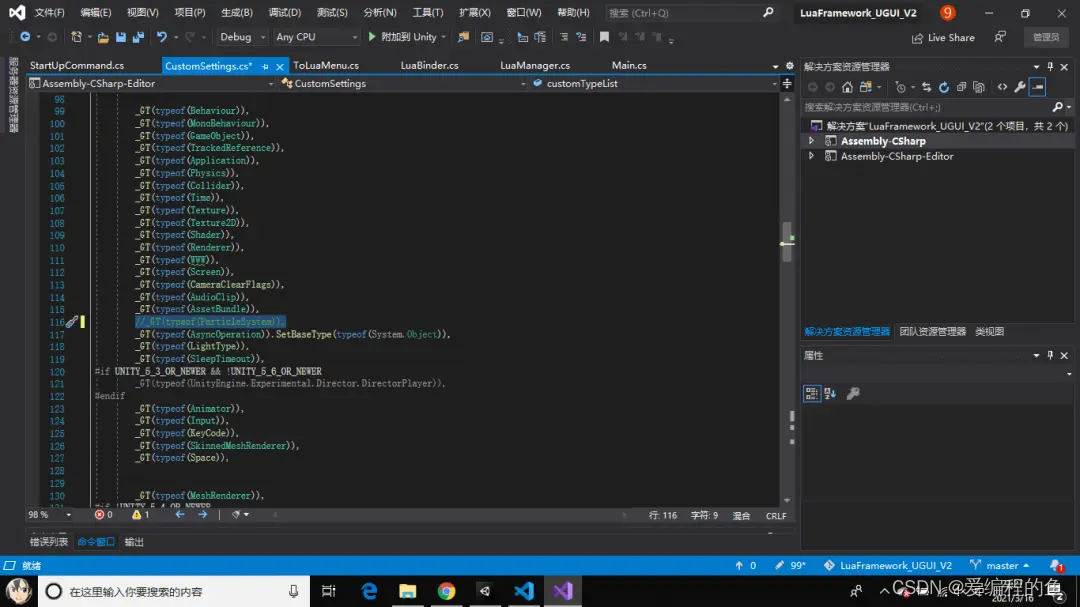Open Visual Studio Code from the taskbar
This screenshot has width=1080, height=607.
(524, 591)
